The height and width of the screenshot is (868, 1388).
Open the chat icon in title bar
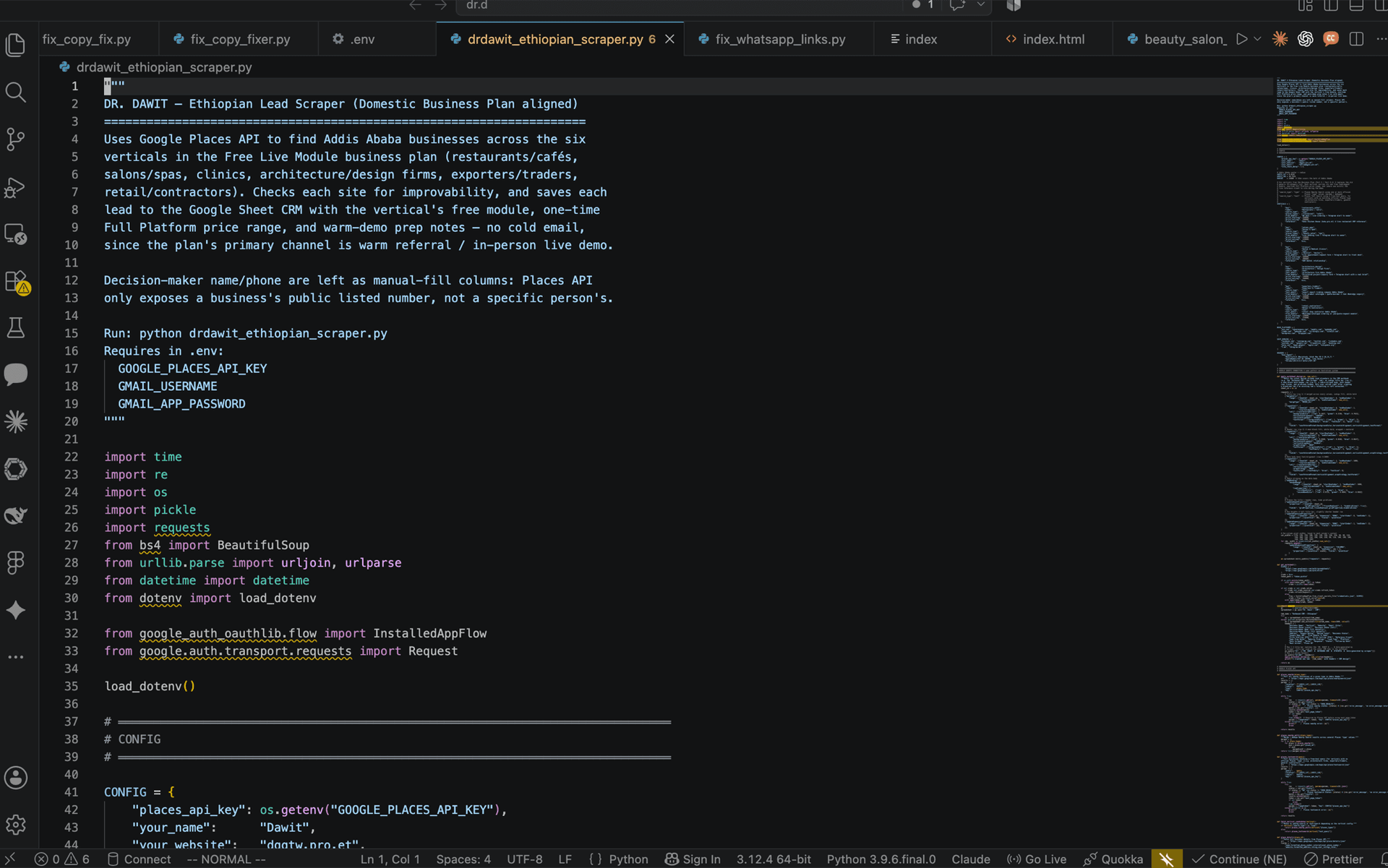[957, 5]
